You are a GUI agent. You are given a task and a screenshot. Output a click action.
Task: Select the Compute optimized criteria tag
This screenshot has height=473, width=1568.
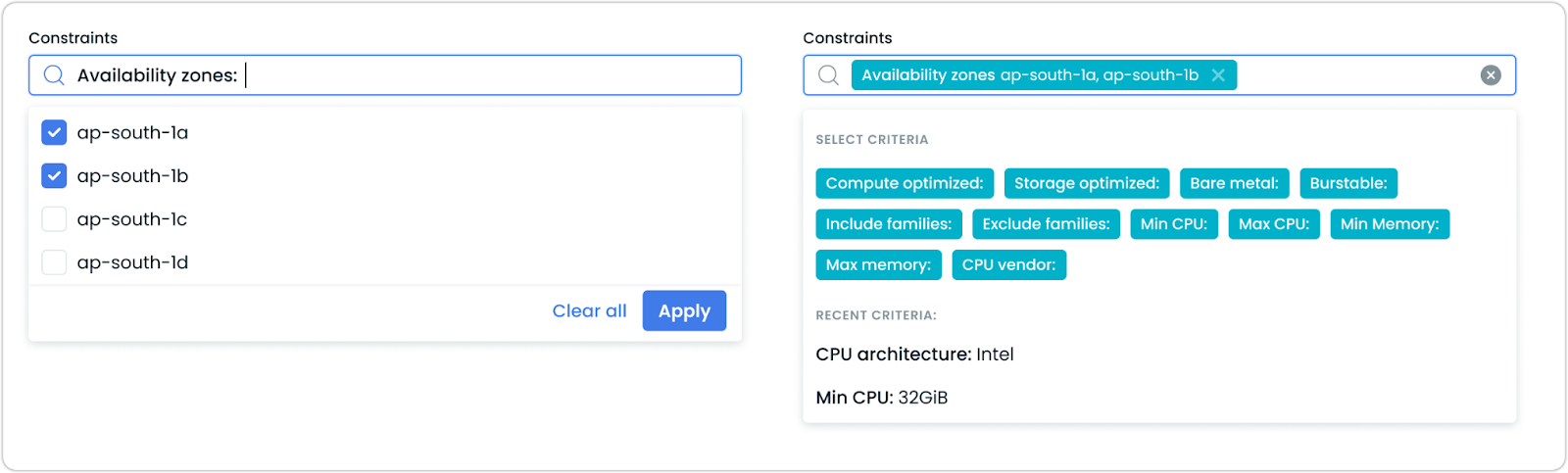pyautogui.click(x=905, y=183)
